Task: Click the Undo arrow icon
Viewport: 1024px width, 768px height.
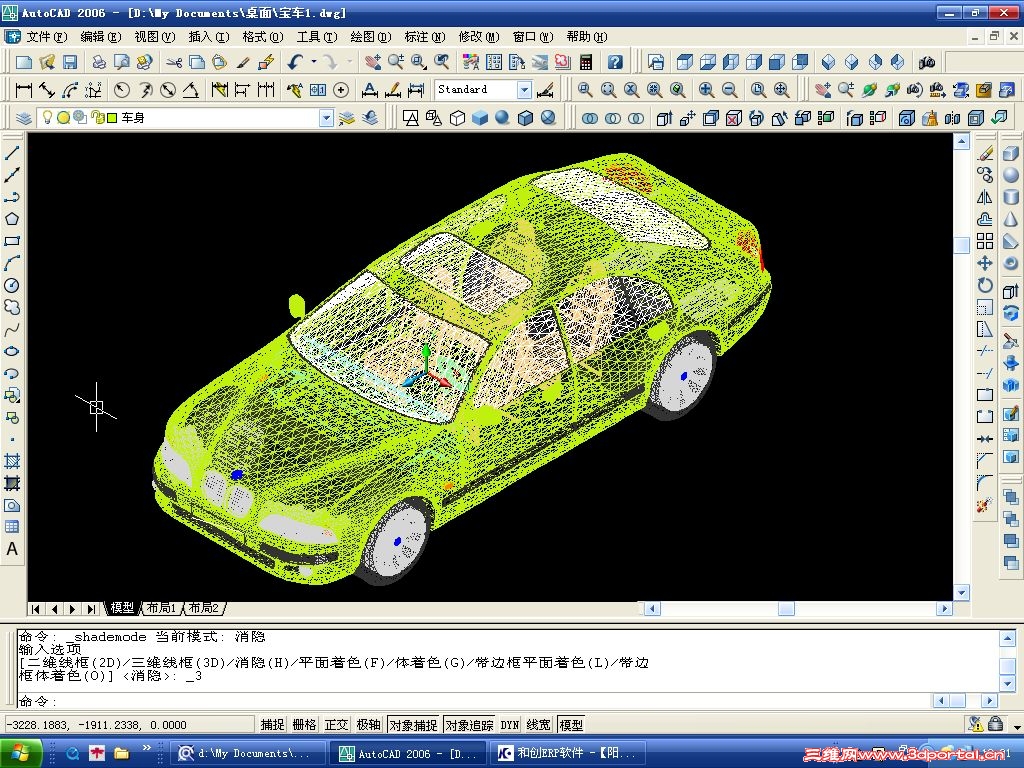Action: [x=295, y=62]
